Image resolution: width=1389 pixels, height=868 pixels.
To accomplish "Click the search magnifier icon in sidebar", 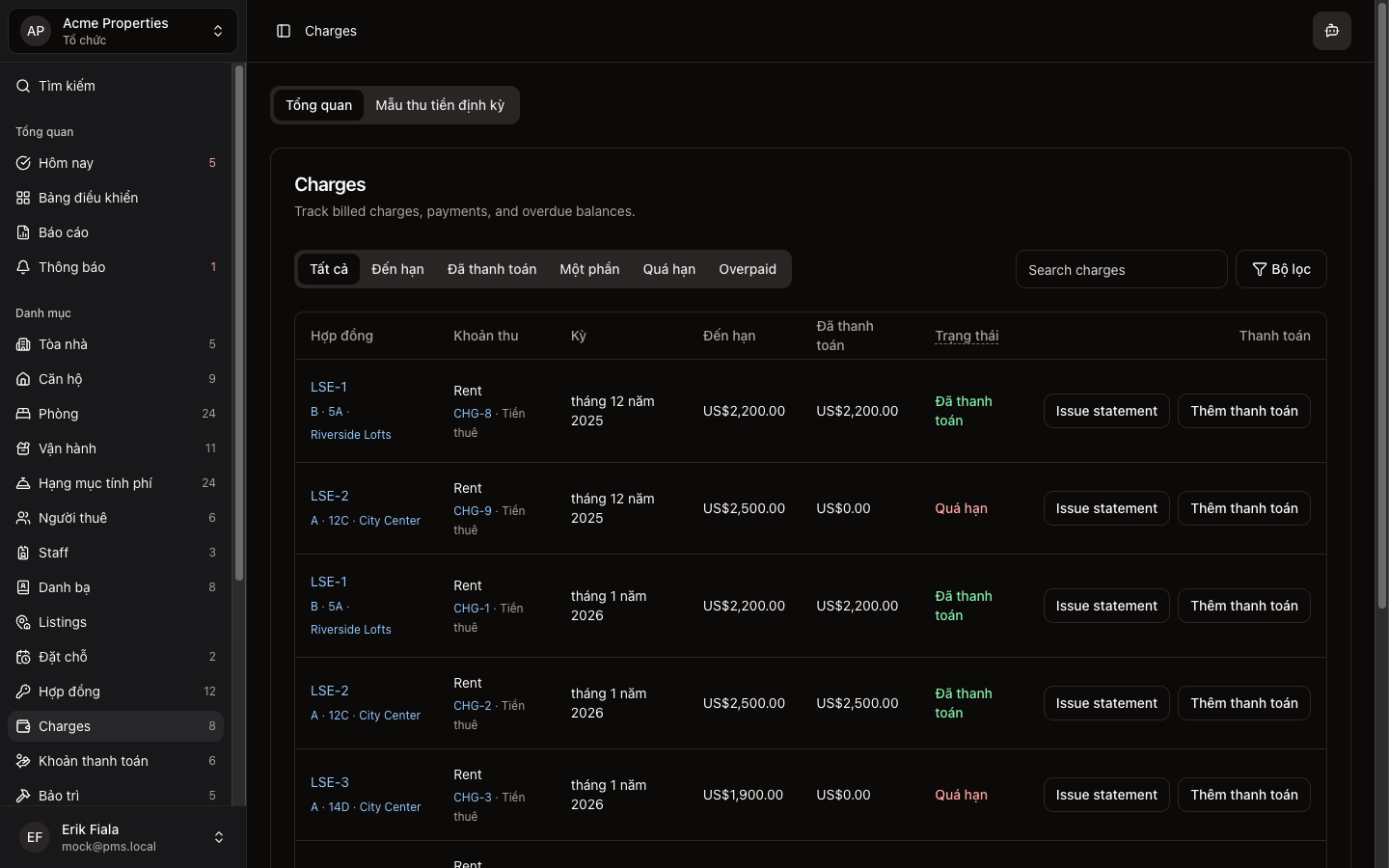I will [23, 86].
